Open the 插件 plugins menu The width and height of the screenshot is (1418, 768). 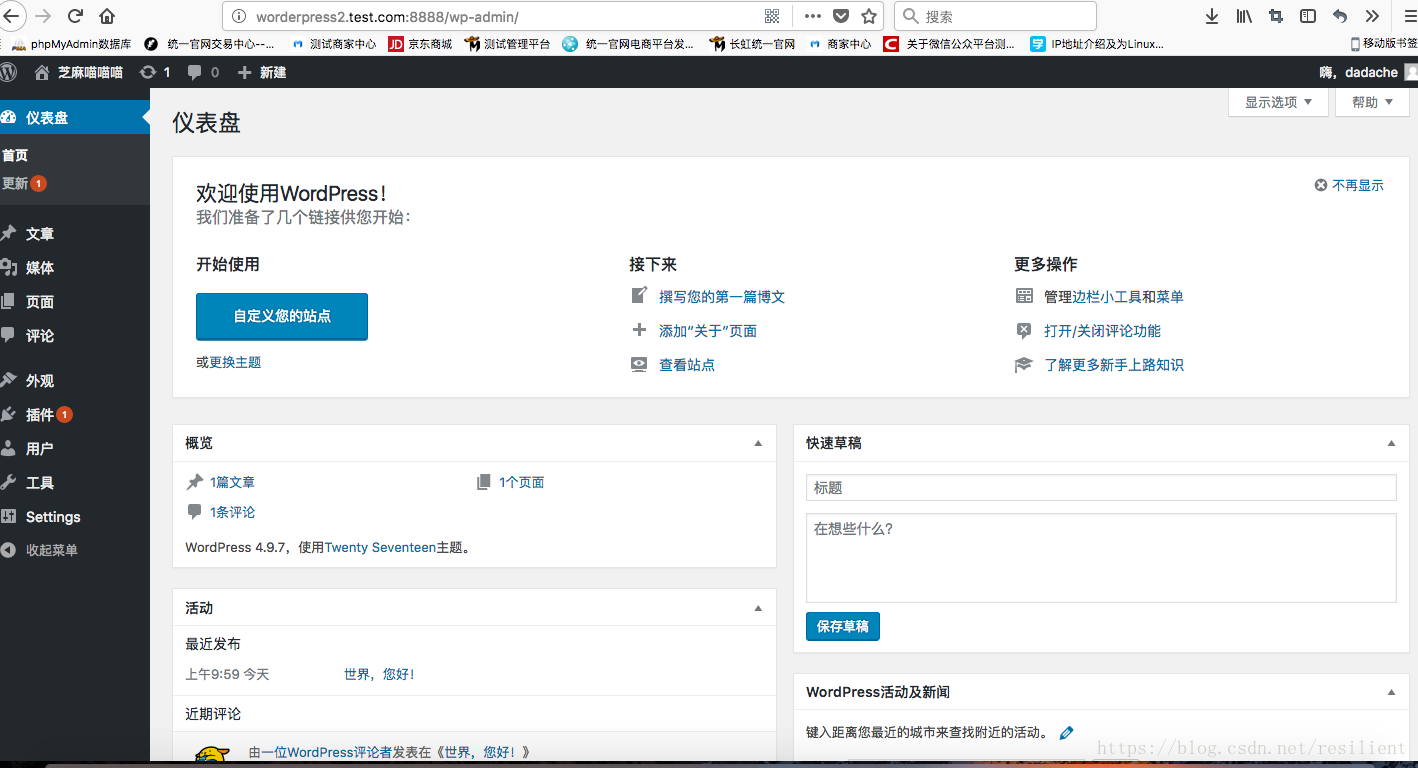(x=75, y=415)
